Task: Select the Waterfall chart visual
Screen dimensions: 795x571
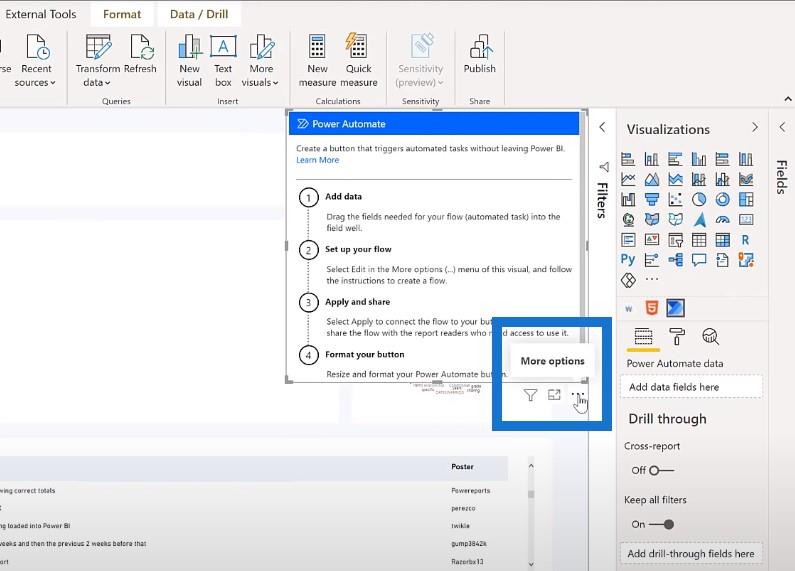Action: [628, 199]
